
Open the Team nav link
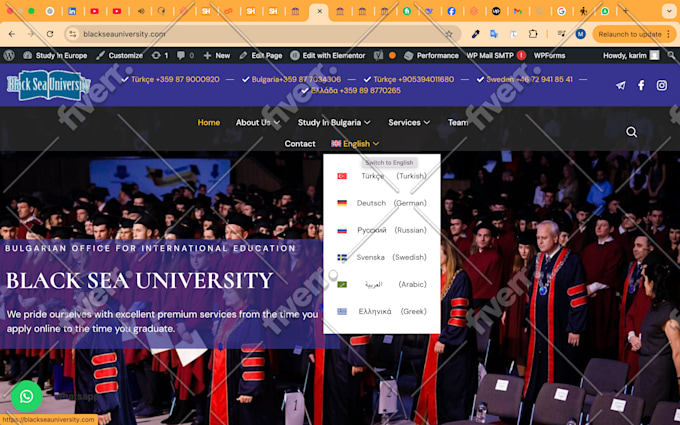pyautogui.click(x=458, y=123)
